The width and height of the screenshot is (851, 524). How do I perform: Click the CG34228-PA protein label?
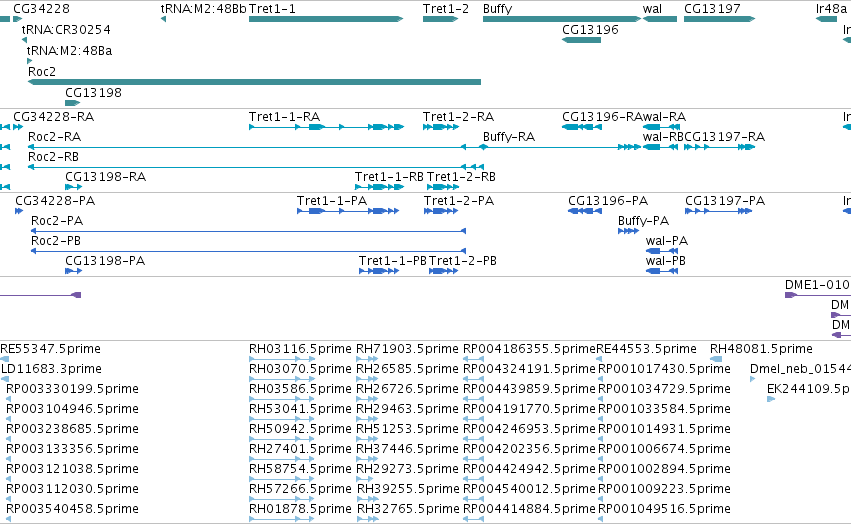coord(55,201)
